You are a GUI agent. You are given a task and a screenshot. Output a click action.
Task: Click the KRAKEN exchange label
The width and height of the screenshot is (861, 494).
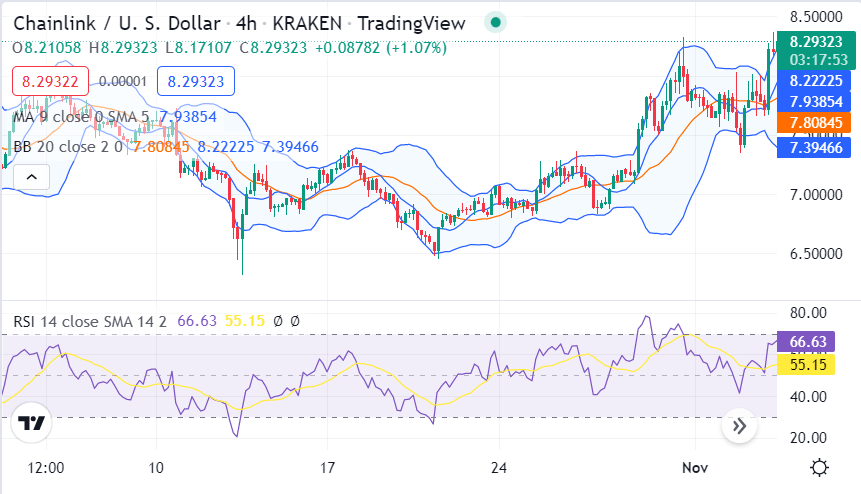307,24
